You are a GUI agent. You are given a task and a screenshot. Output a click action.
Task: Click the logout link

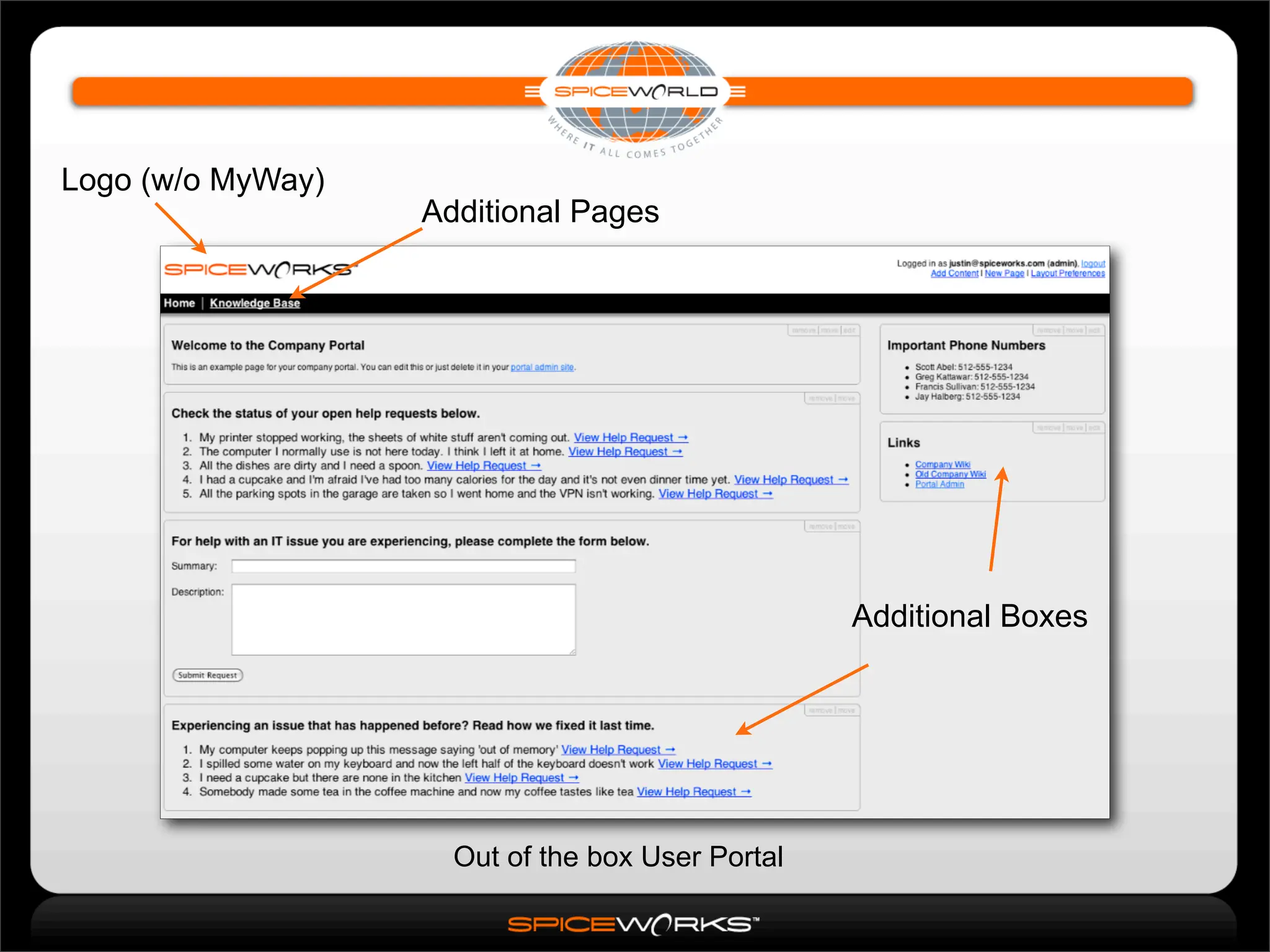[1093, 263]
